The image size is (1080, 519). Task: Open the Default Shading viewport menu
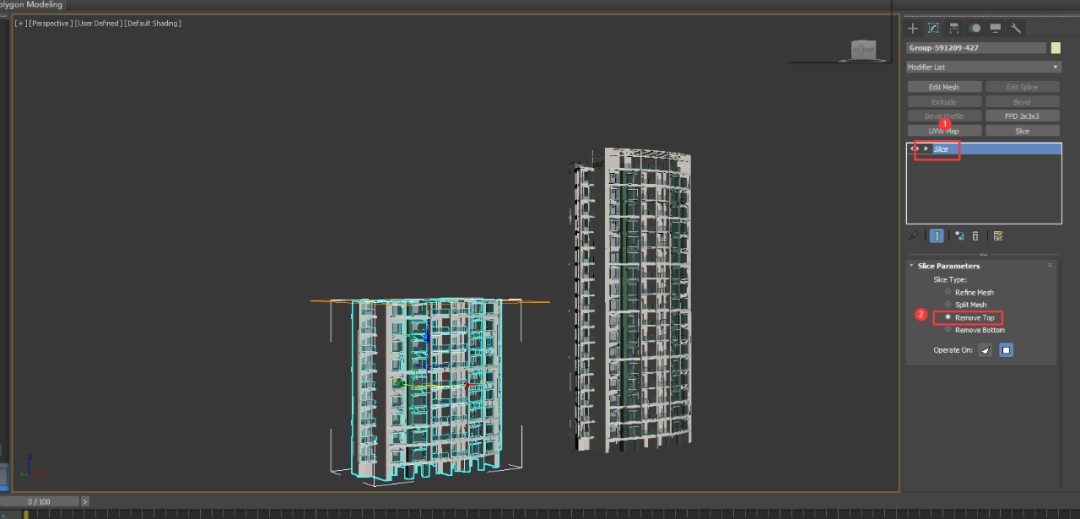[152, 23]
